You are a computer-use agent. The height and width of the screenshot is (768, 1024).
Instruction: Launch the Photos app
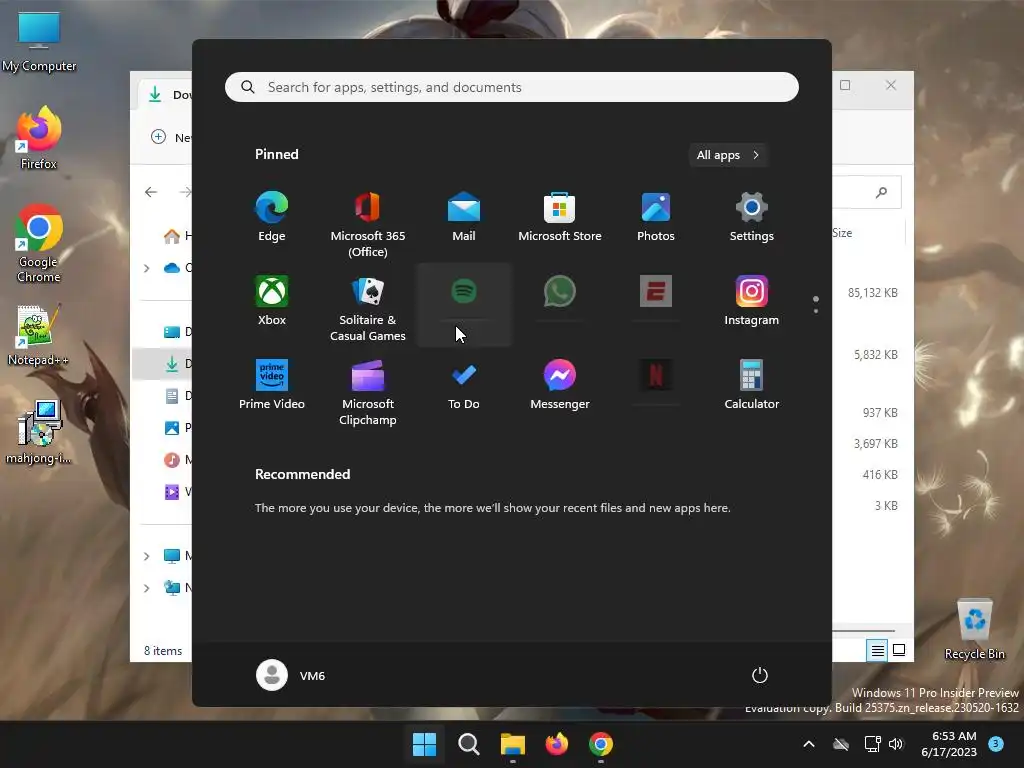(656, 217)
